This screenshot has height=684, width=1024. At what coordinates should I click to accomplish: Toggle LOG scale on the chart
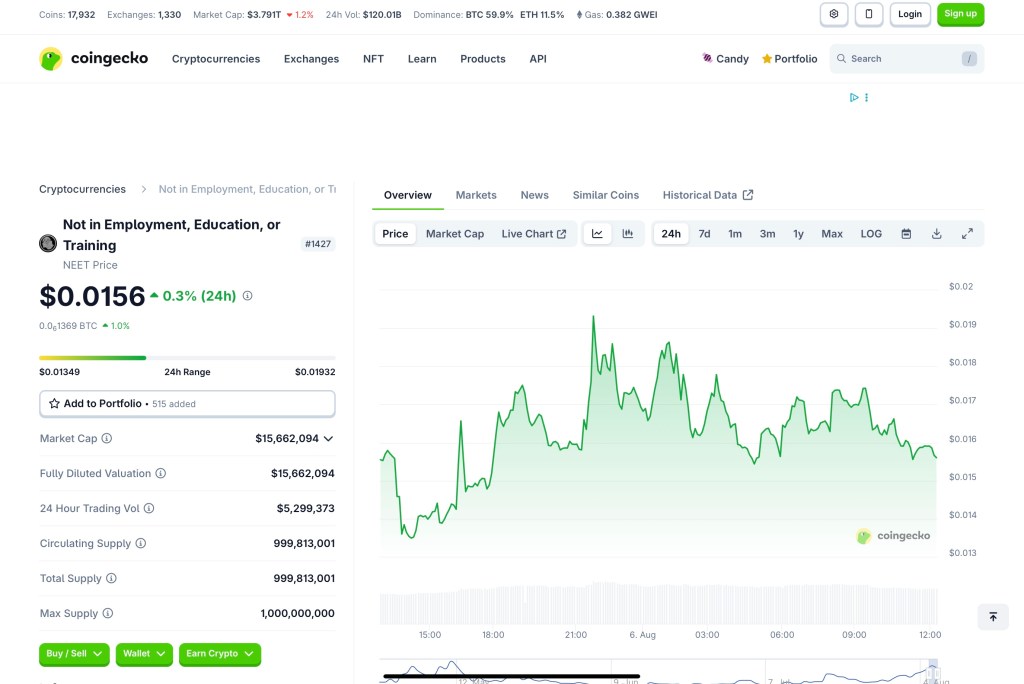point(871,234)
